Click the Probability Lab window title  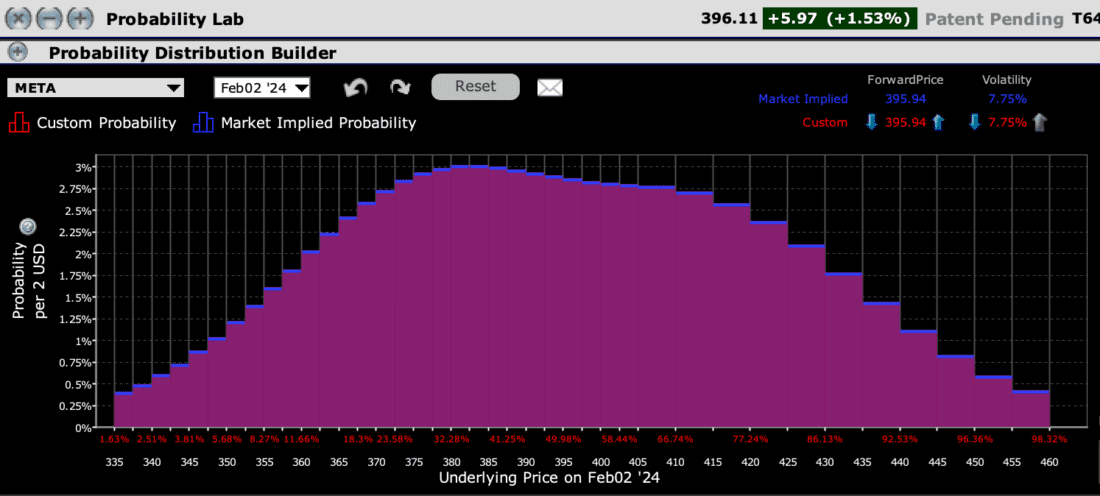pyautogui.click(x=174, y=19)
